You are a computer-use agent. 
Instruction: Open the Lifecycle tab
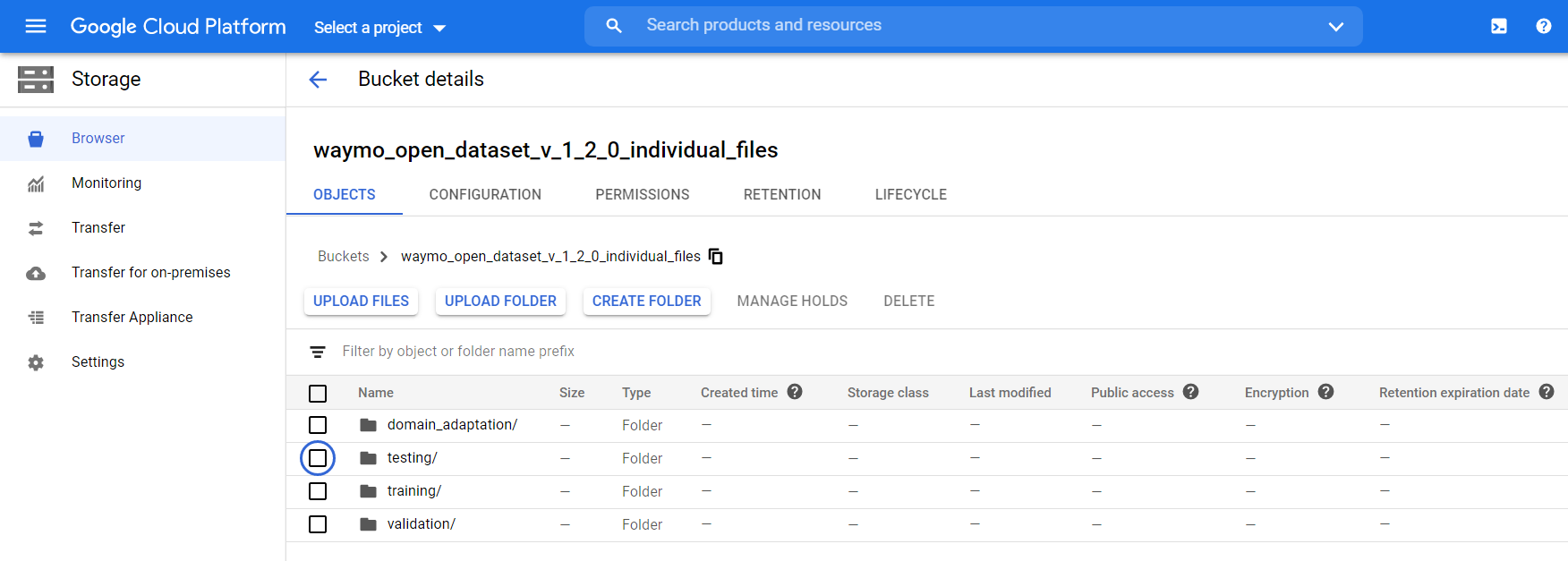[910, 194]
